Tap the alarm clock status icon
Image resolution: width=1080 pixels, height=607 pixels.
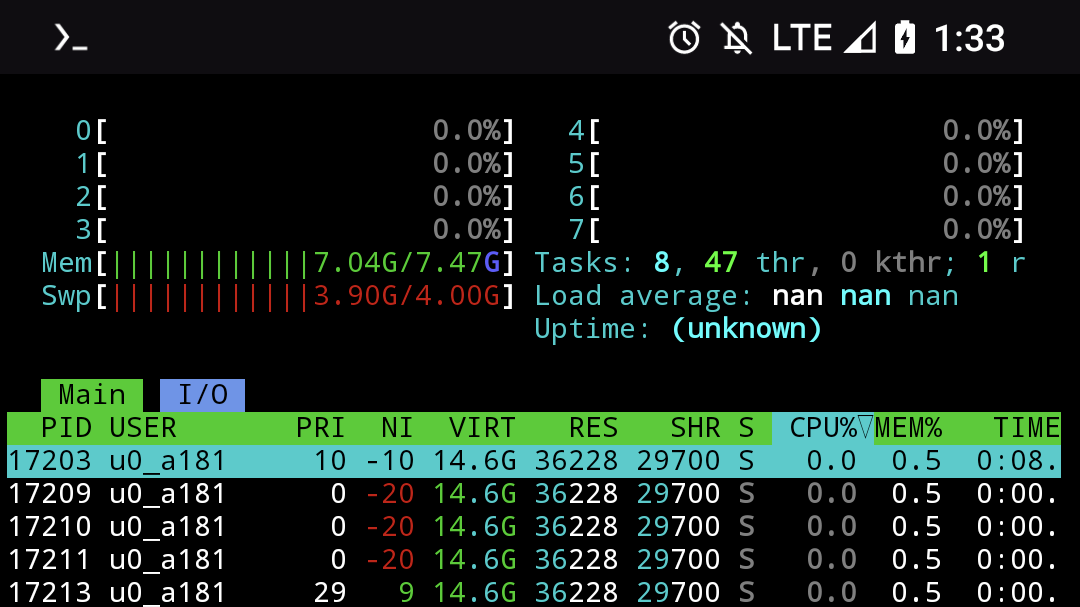(685, 38)
